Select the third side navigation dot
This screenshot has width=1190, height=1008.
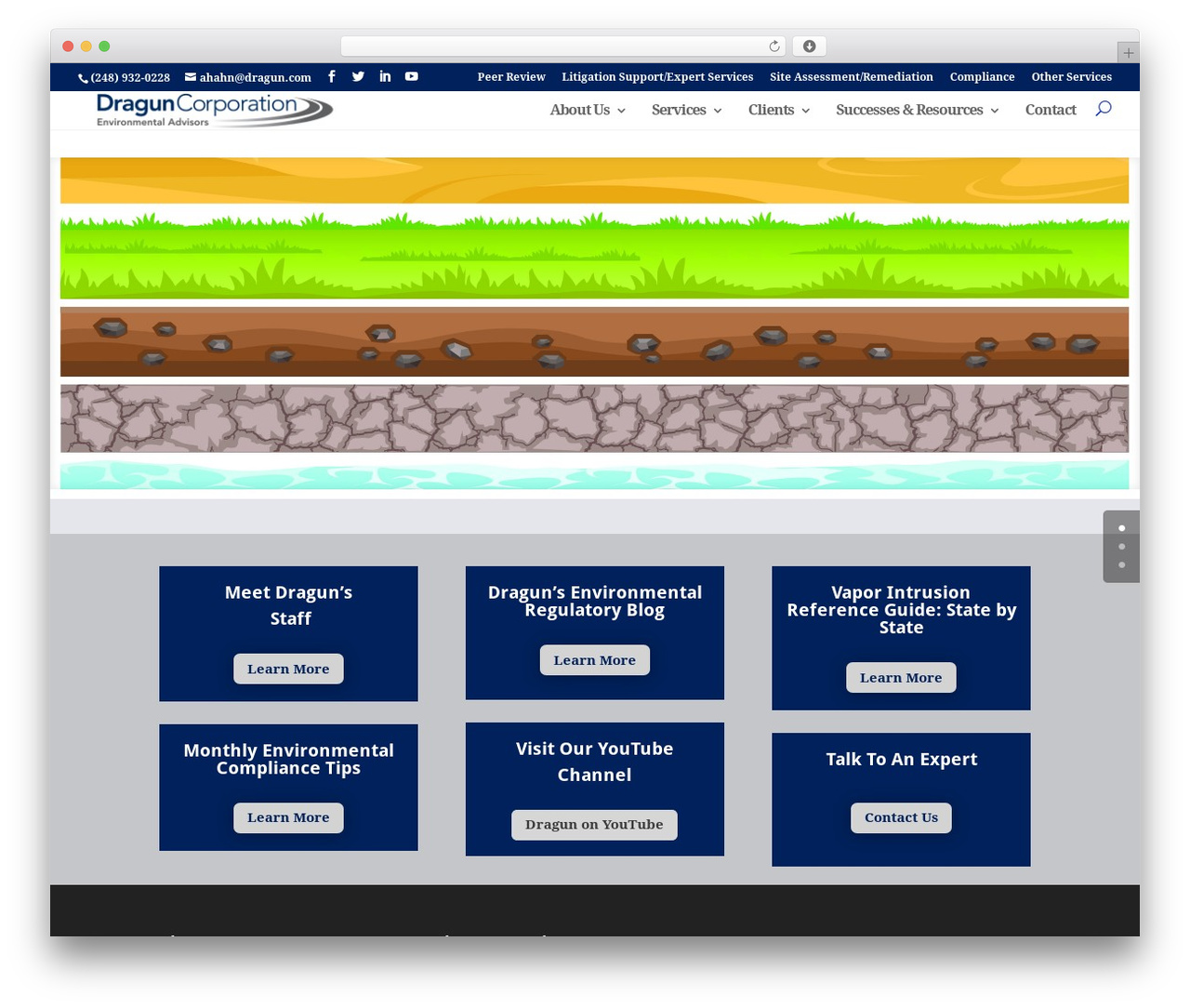pyautogui.click(x=1122, y=565)
